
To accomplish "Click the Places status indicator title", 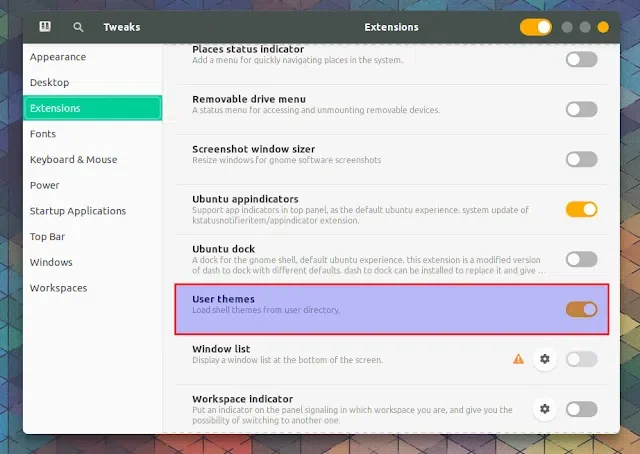I will [248, 49].
